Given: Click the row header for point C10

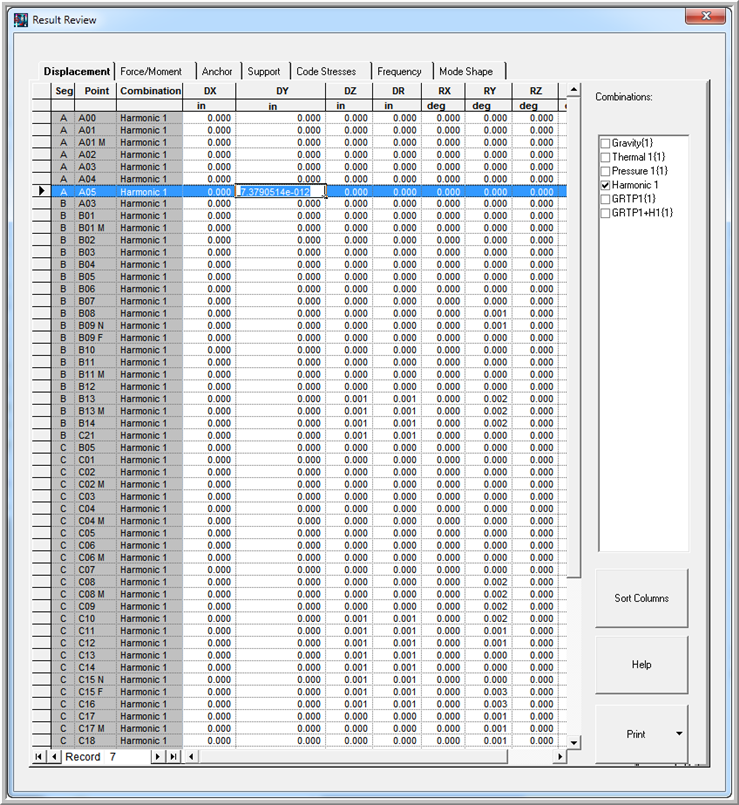Looking at the screenshot, I should pyautogui.click(x=42, y=619).
